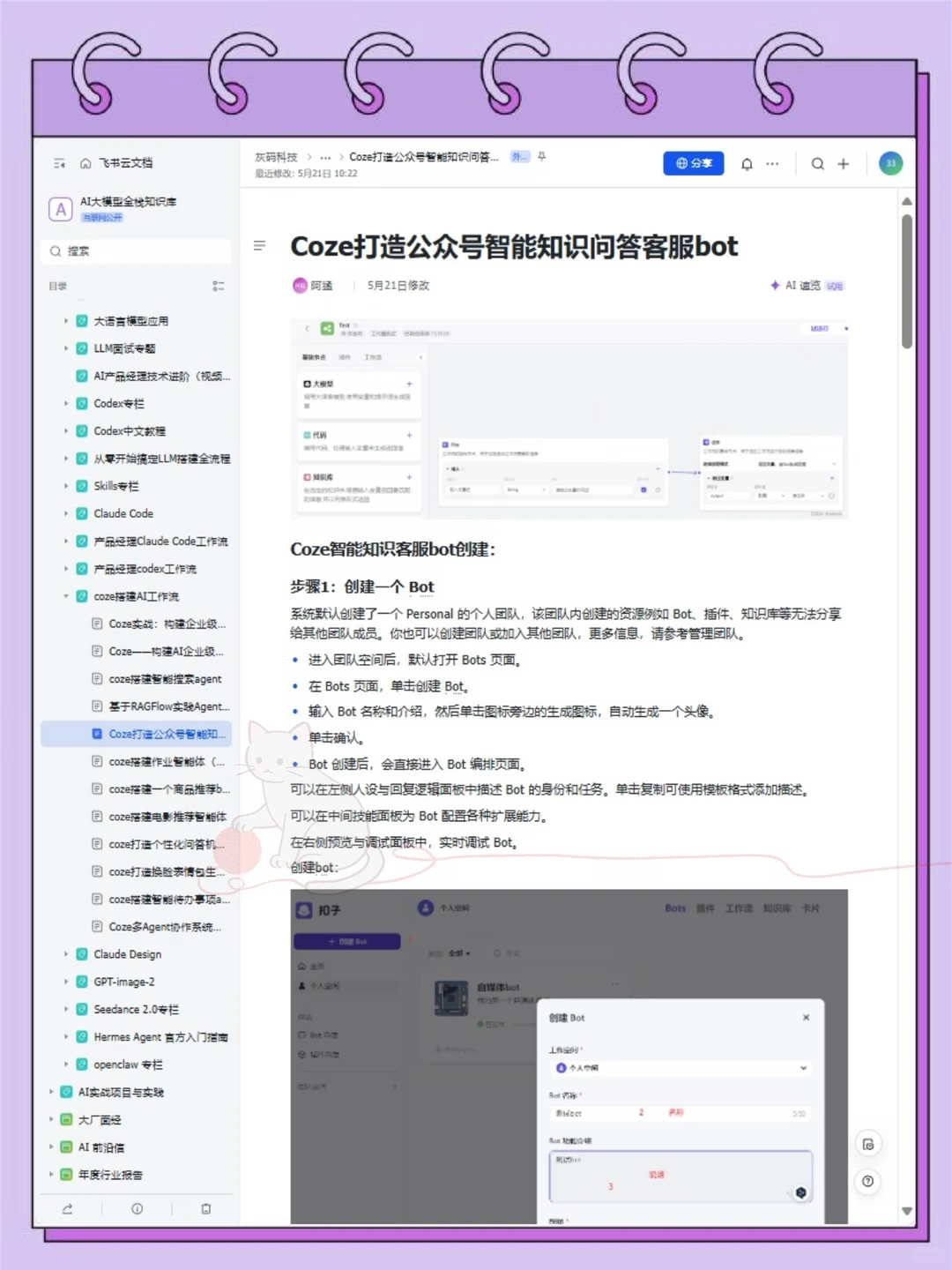The width and height of the screenshot is (952, 1270).
Task: Open AI产品经理技术进阶 document
Action: pyautogui.click(x=161, y=376)
